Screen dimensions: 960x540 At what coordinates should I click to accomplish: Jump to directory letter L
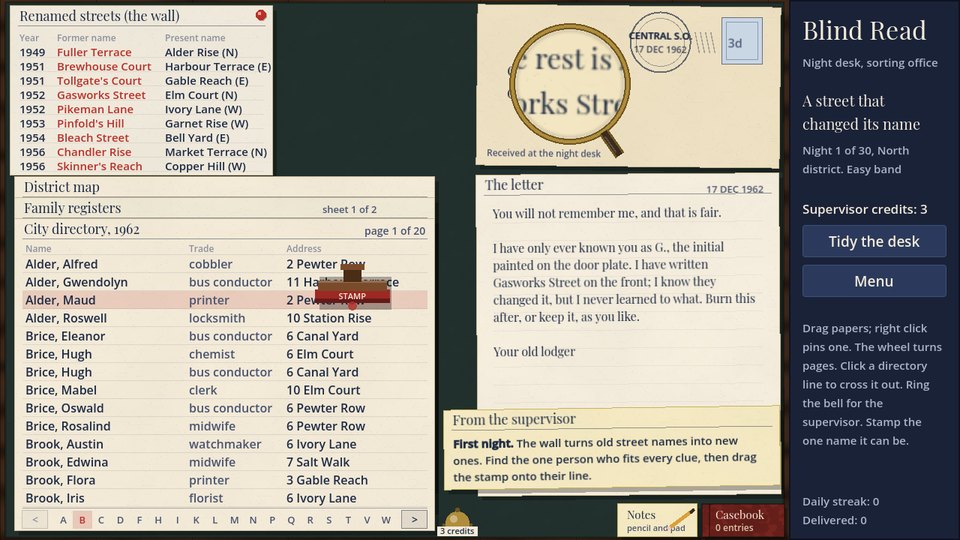[x=215, y=520]
